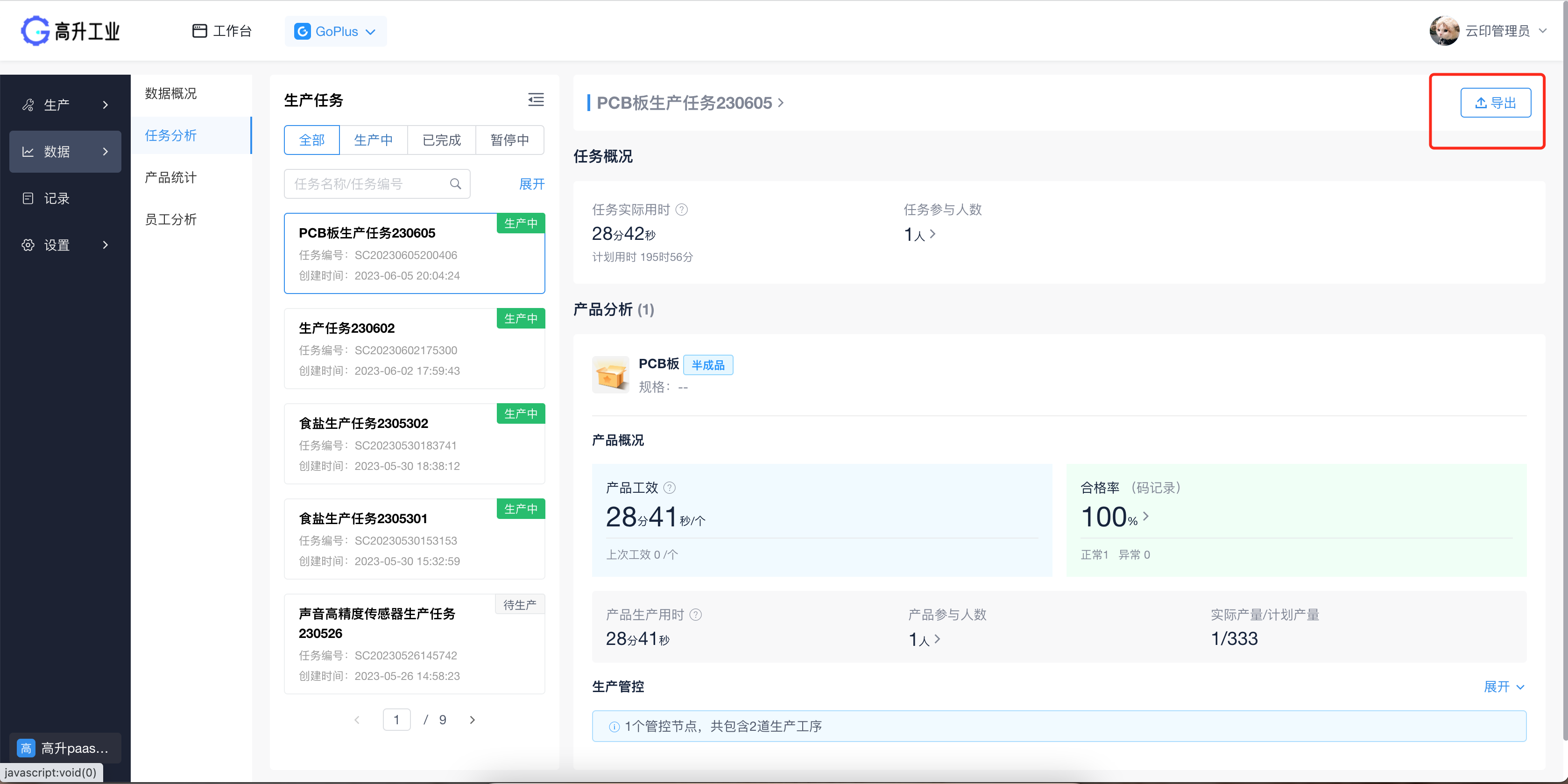Click the chevron after PCB板生产任务230605 title

coord(781,103)
